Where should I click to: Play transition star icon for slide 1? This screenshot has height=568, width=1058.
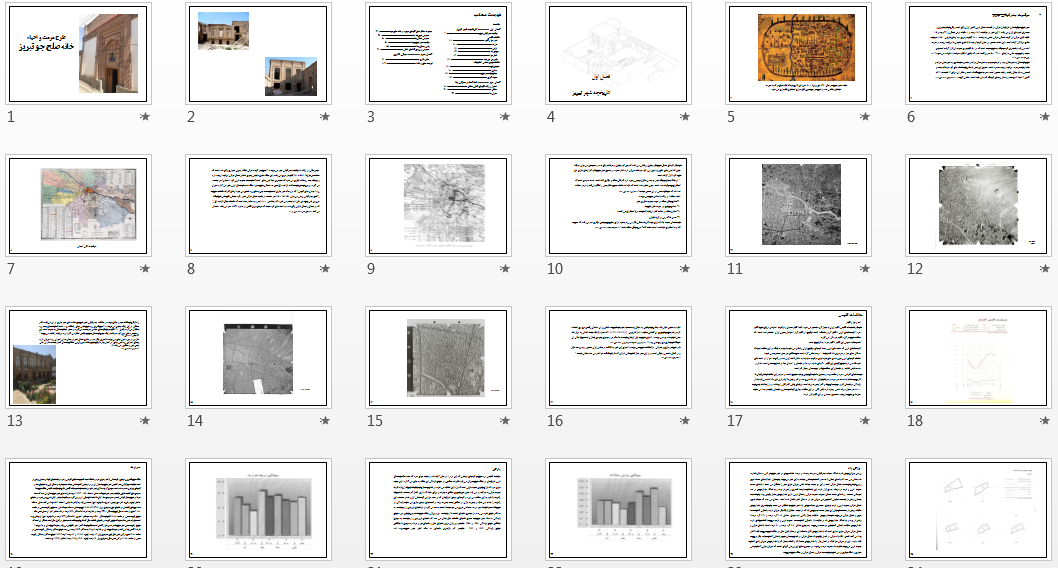tap(145, 117)
